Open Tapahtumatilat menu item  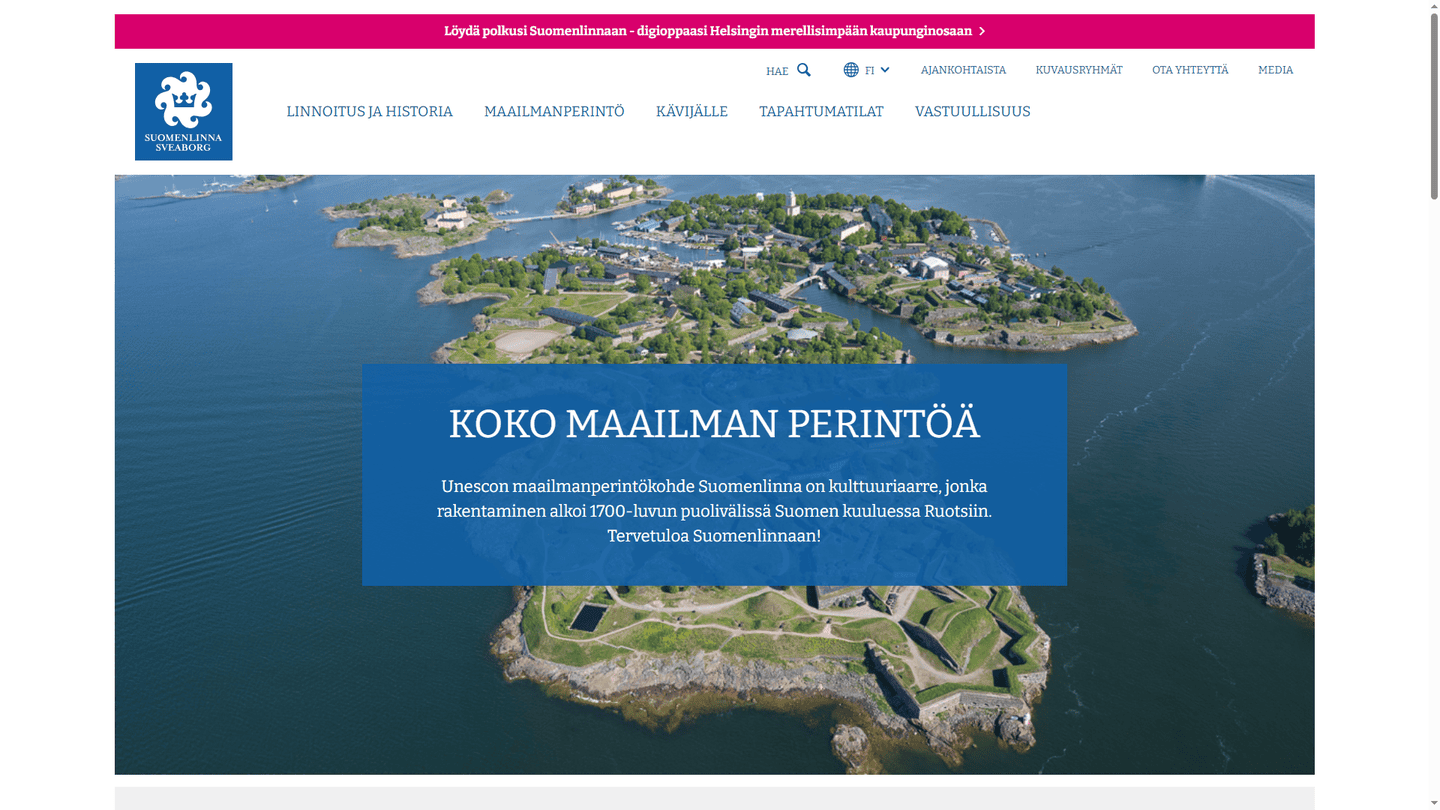click(x=821, y=112)
